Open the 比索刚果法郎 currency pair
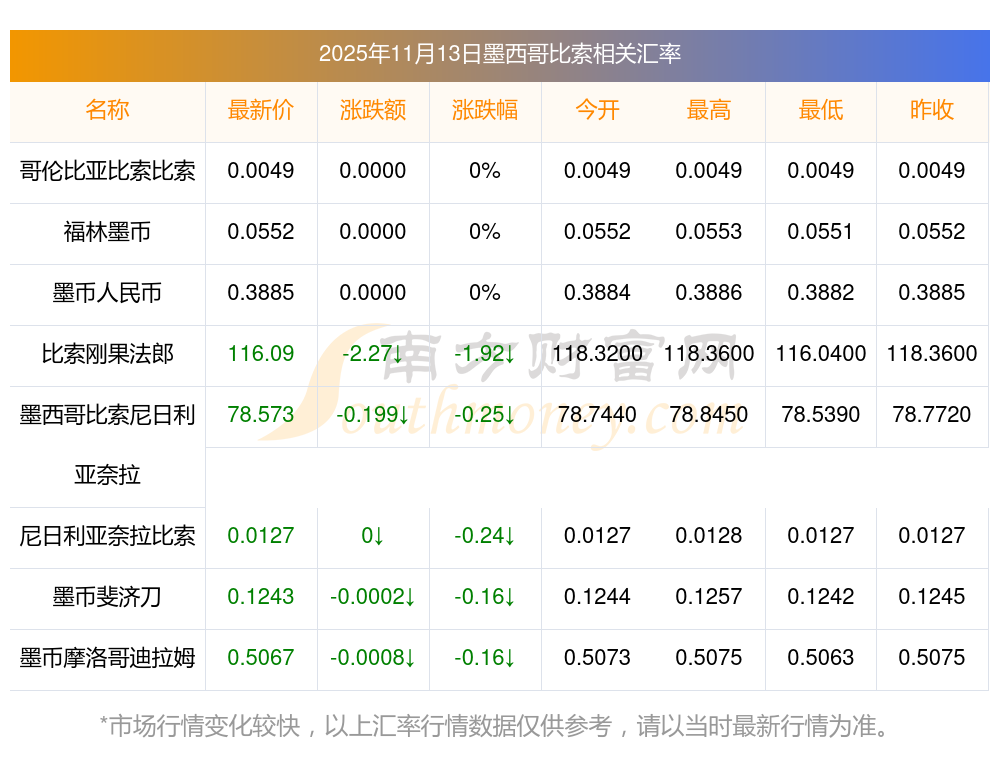Screen dimensions: 1000x757 point(107,354)
